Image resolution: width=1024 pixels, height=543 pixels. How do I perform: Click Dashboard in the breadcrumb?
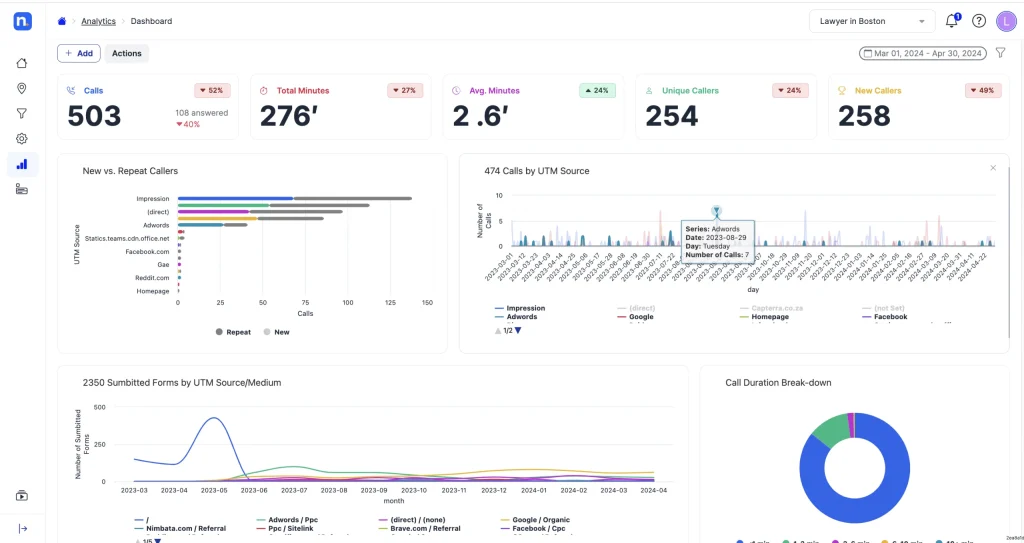pyautogui.click(x=152, y=21)
